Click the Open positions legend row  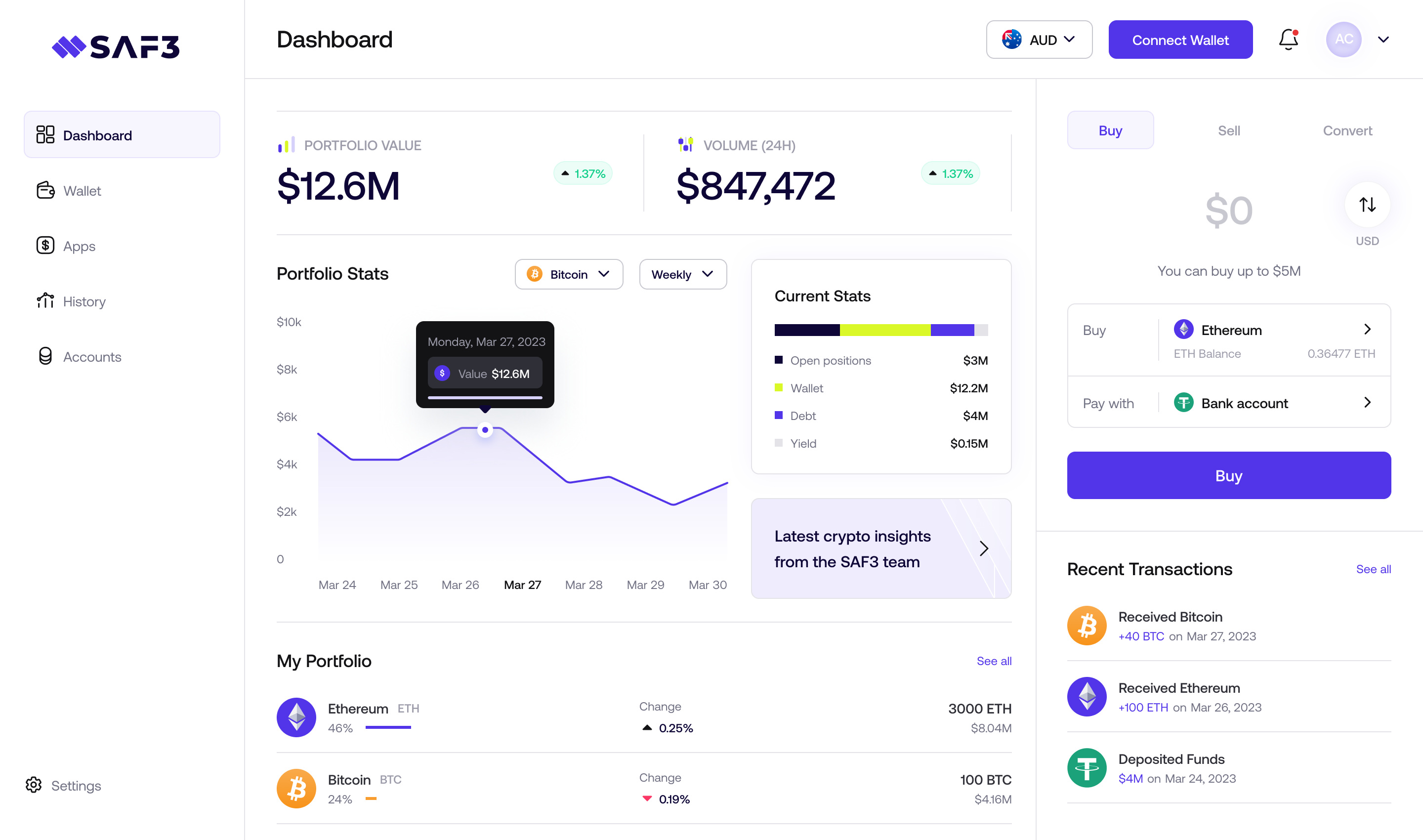pos(881,360)
